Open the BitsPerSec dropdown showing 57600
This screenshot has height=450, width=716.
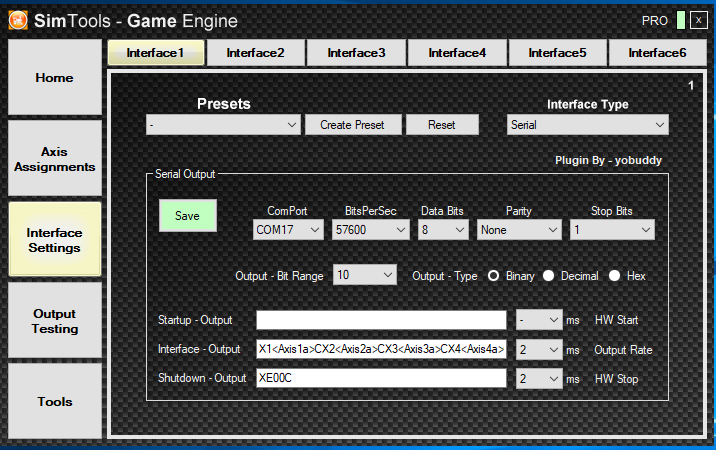(370, 229)
